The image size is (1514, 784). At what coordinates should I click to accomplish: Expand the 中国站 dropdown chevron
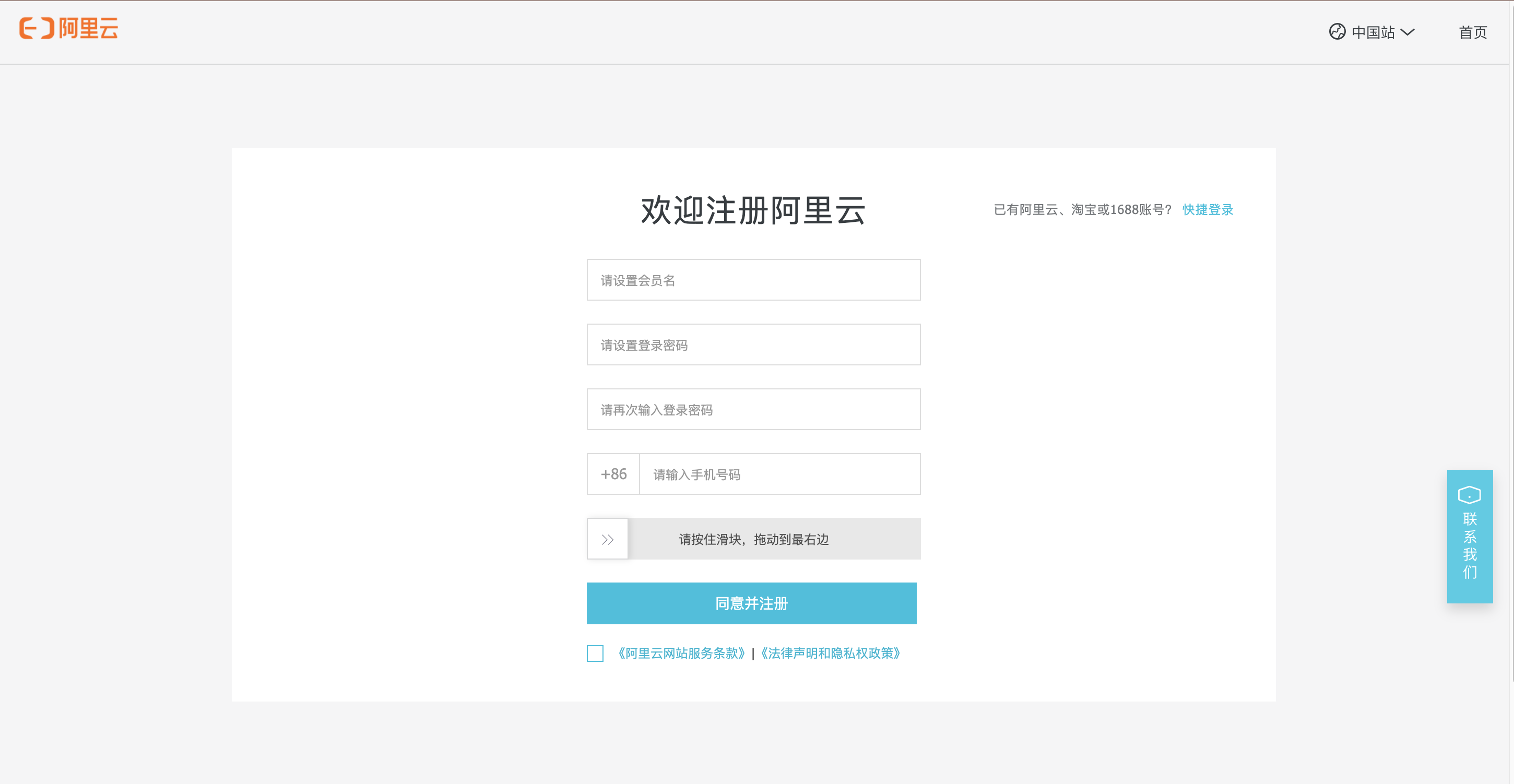(1407, 32)
